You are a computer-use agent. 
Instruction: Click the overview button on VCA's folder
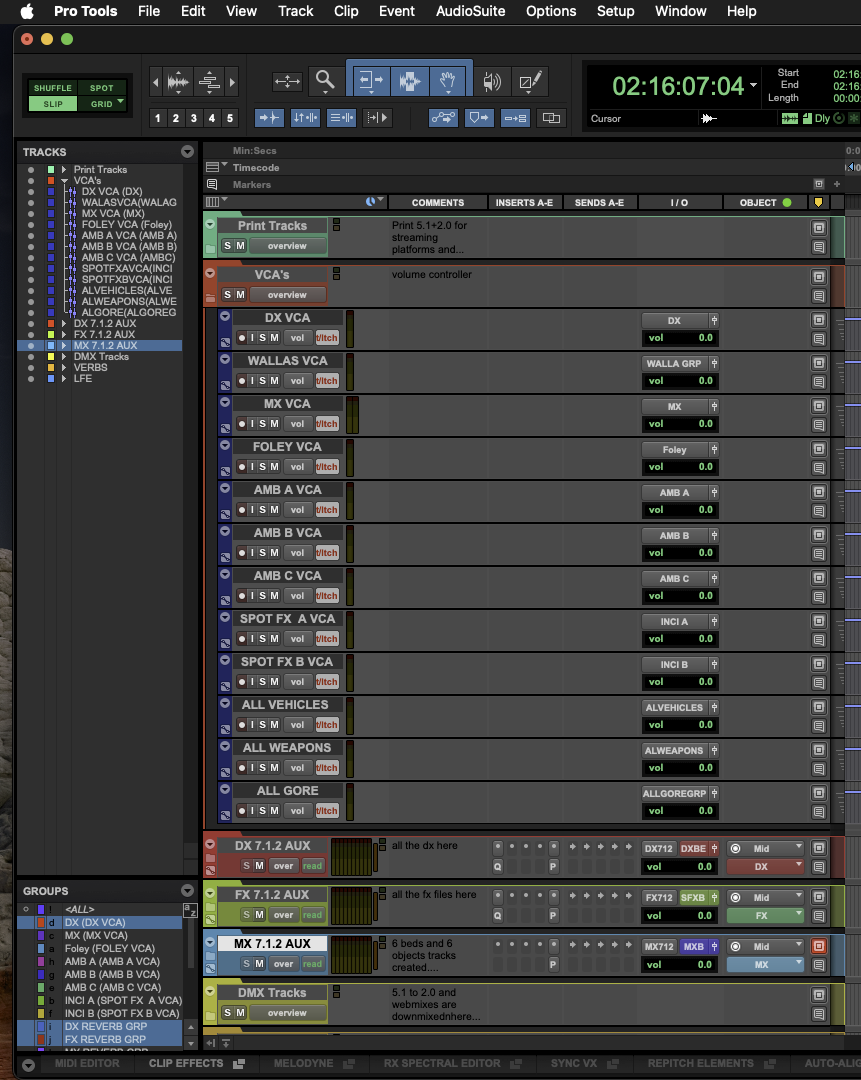pyautogui.click(x=287, y=295)
